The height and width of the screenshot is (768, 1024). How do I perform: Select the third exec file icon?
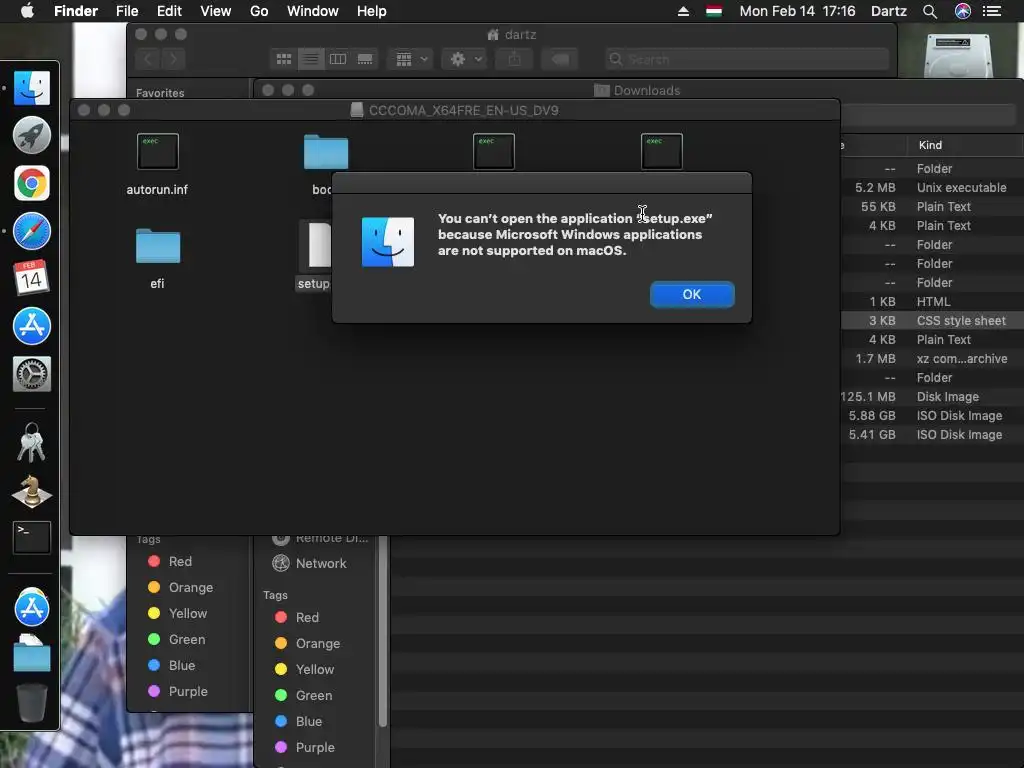[494, 152]
